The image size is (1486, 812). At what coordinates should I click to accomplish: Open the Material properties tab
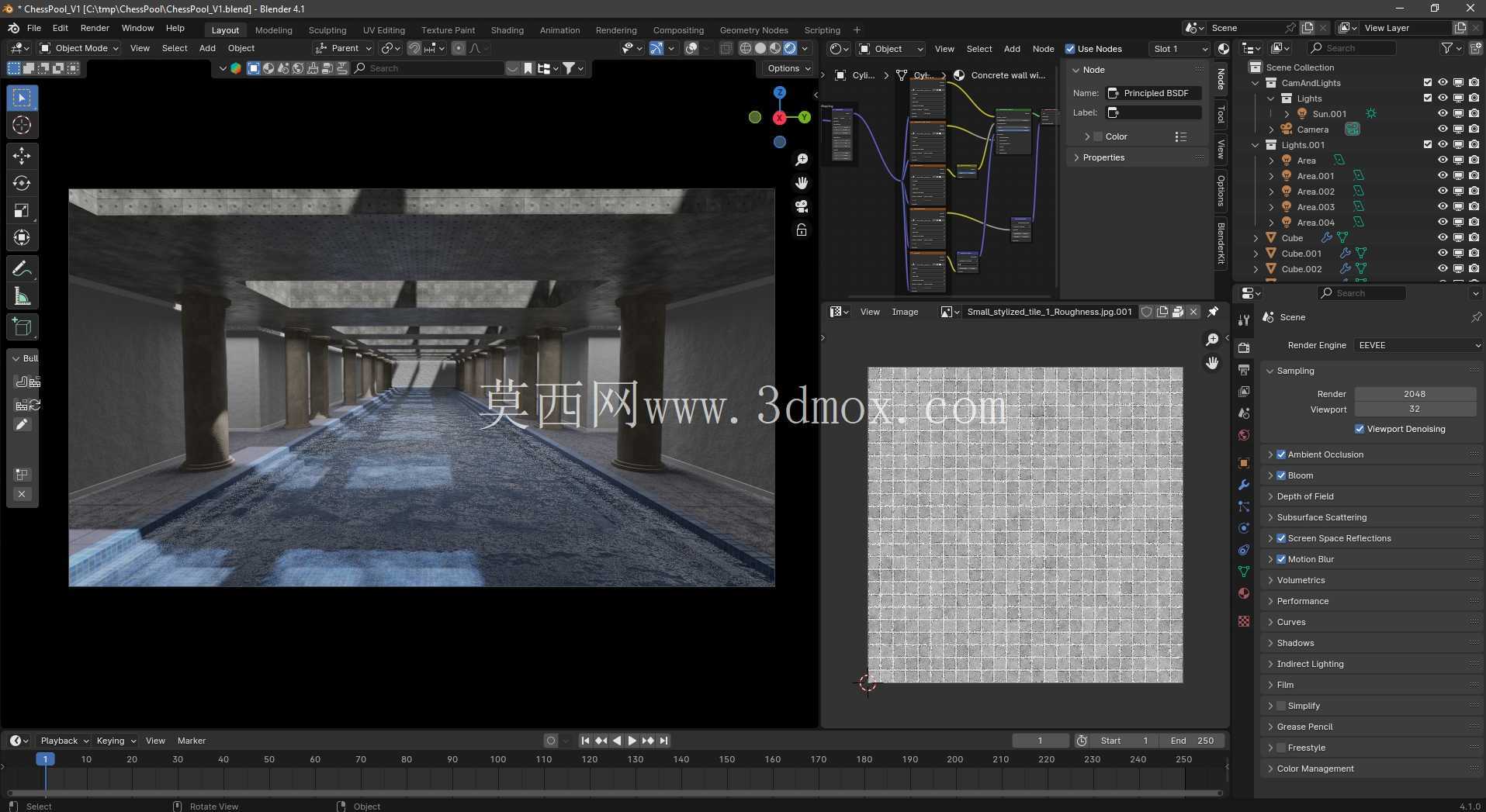(1244, 593)
